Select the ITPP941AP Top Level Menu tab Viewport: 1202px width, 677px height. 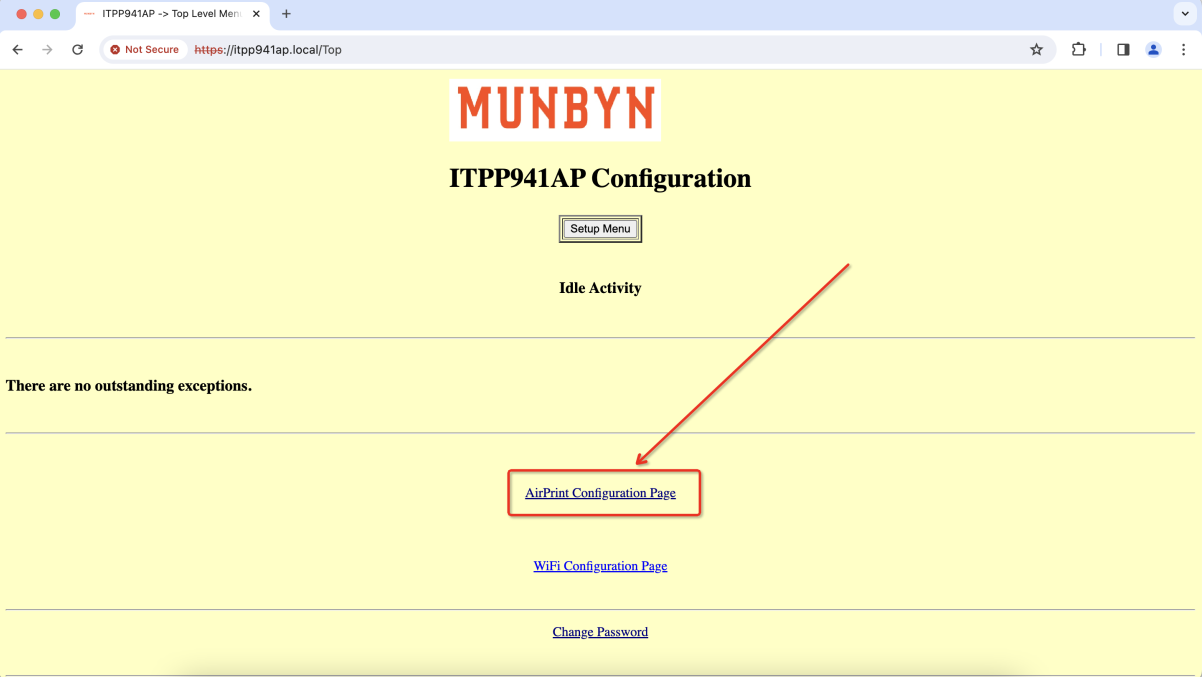172,14
